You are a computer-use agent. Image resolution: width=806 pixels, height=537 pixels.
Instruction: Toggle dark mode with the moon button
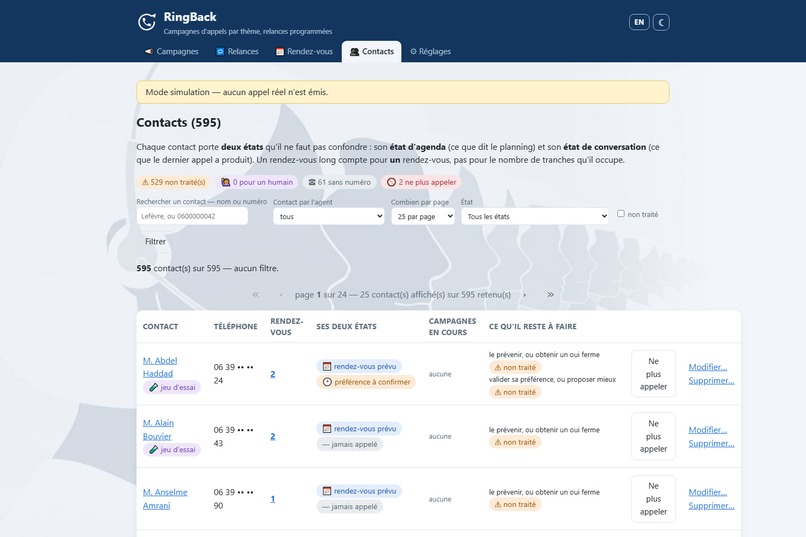coord(661,22)
